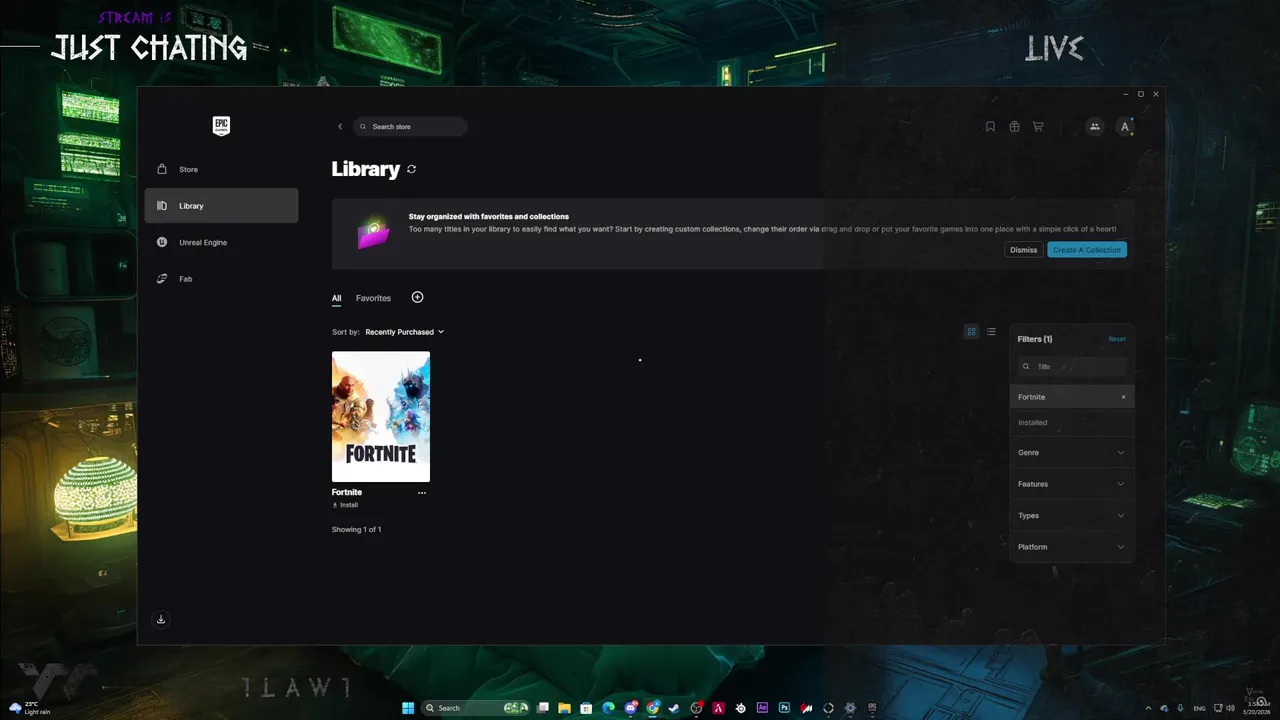Dismiss the collections banner
The image size is (1280, 720).
1024,250
